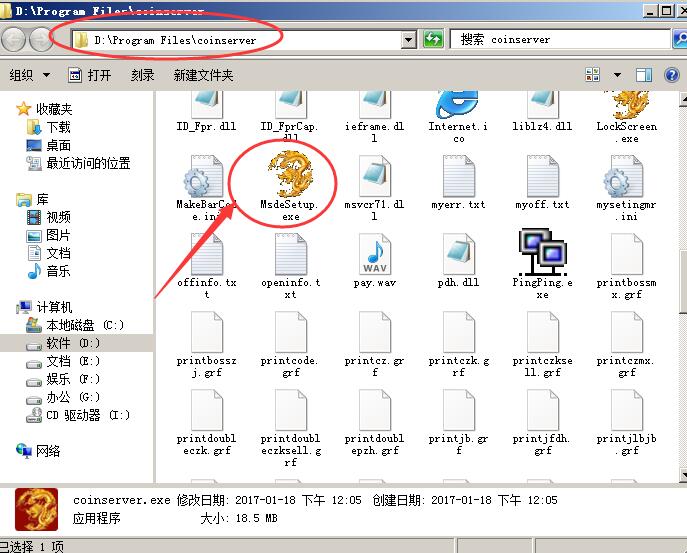This screenshot has height=553, width=687.
Task: Click the help question mark icon
Action: coord(672,75)
